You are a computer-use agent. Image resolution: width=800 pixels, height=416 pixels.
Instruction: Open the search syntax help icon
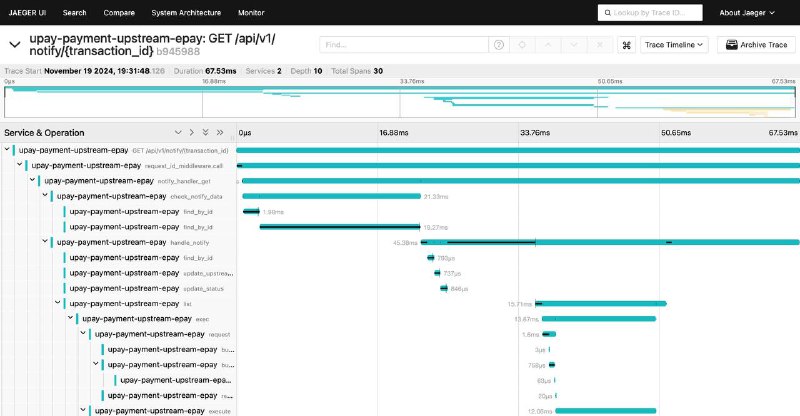[x=499, y=45]
